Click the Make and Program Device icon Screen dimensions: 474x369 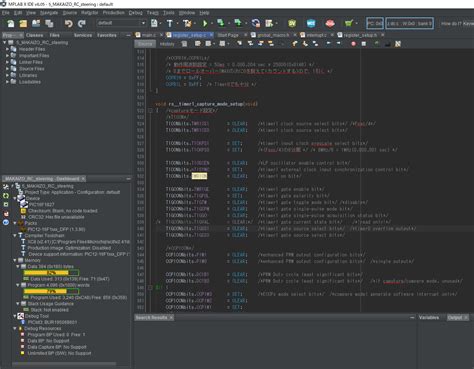pos(221,23)
